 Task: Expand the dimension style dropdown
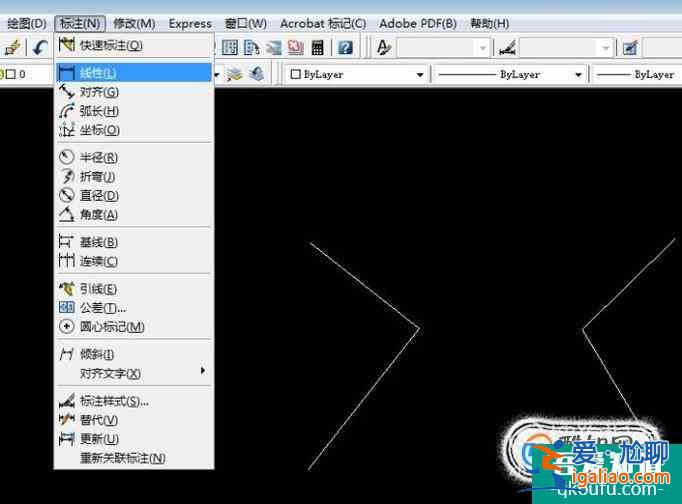[605, 48]
